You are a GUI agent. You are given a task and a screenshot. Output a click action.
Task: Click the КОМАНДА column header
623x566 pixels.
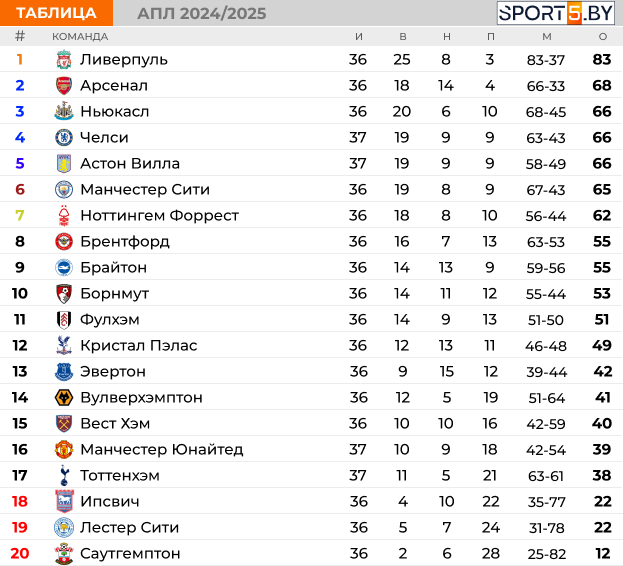tap(80, 37)
